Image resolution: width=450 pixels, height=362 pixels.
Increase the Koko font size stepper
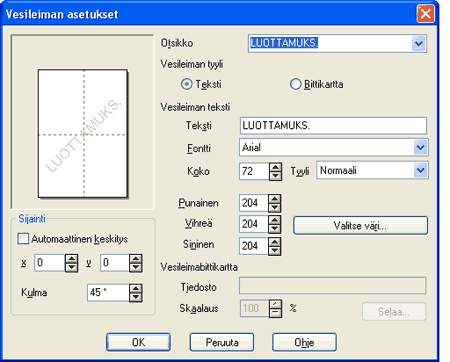[x=275, y=167]
